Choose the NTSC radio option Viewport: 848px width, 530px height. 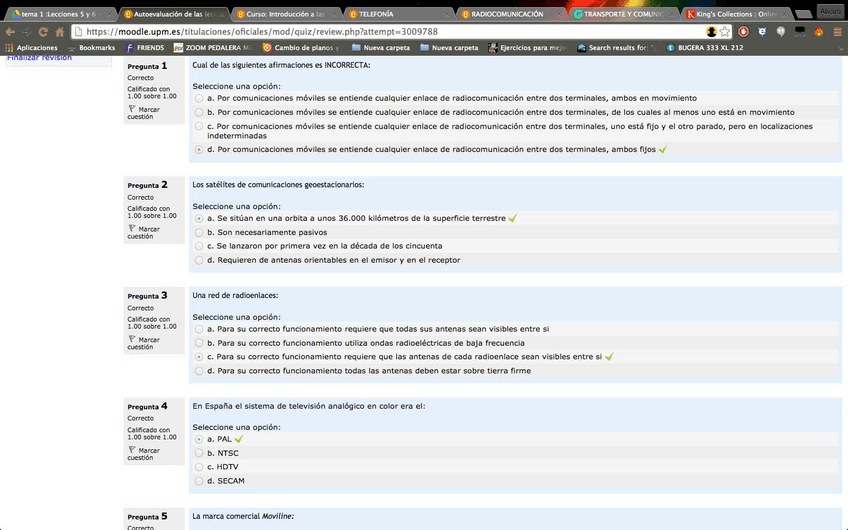pos(199,453)
